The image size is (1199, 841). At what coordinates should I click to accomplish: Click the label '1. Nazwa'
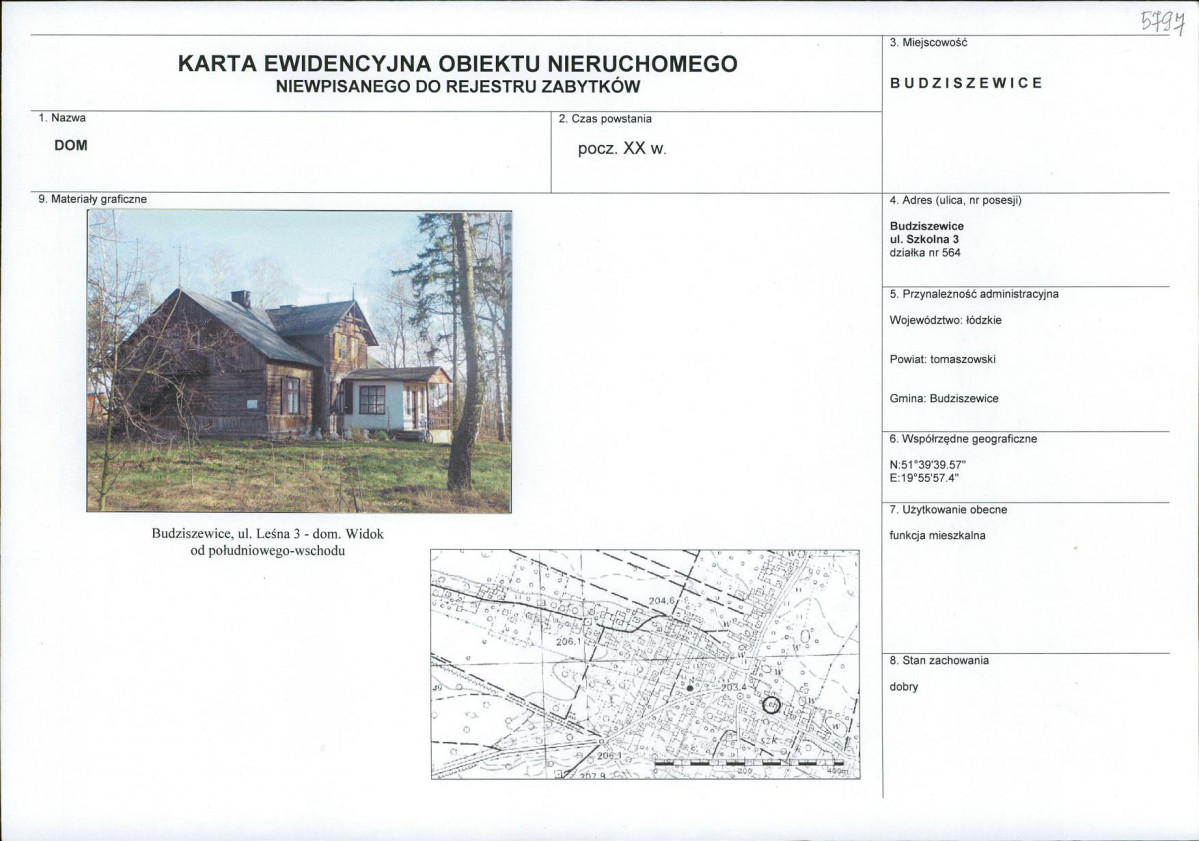point(62,118)
